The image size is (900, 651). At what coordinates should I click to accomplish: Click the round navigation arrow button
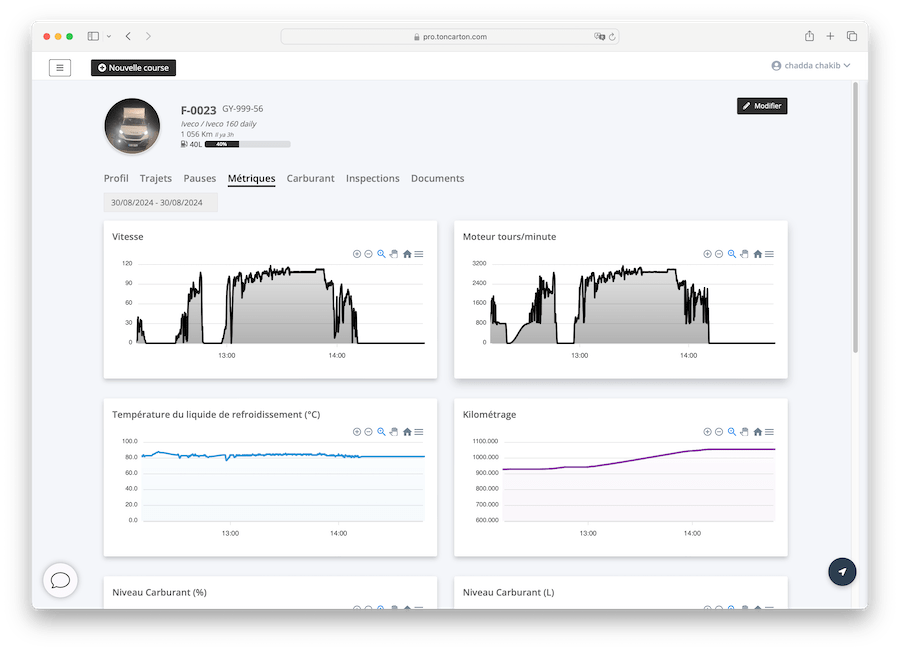[842, 571]
